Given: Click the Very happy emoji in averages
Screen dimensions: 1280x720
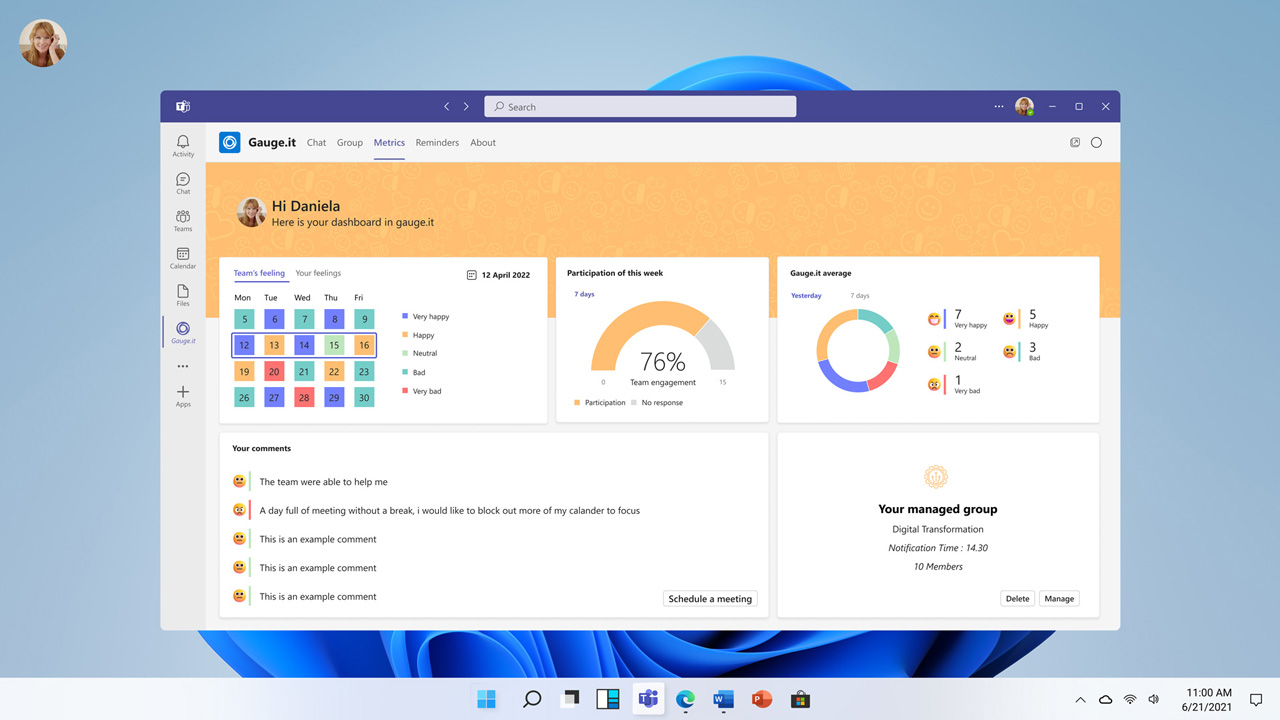Looking at the screenshot, I should tap(934, 319).
